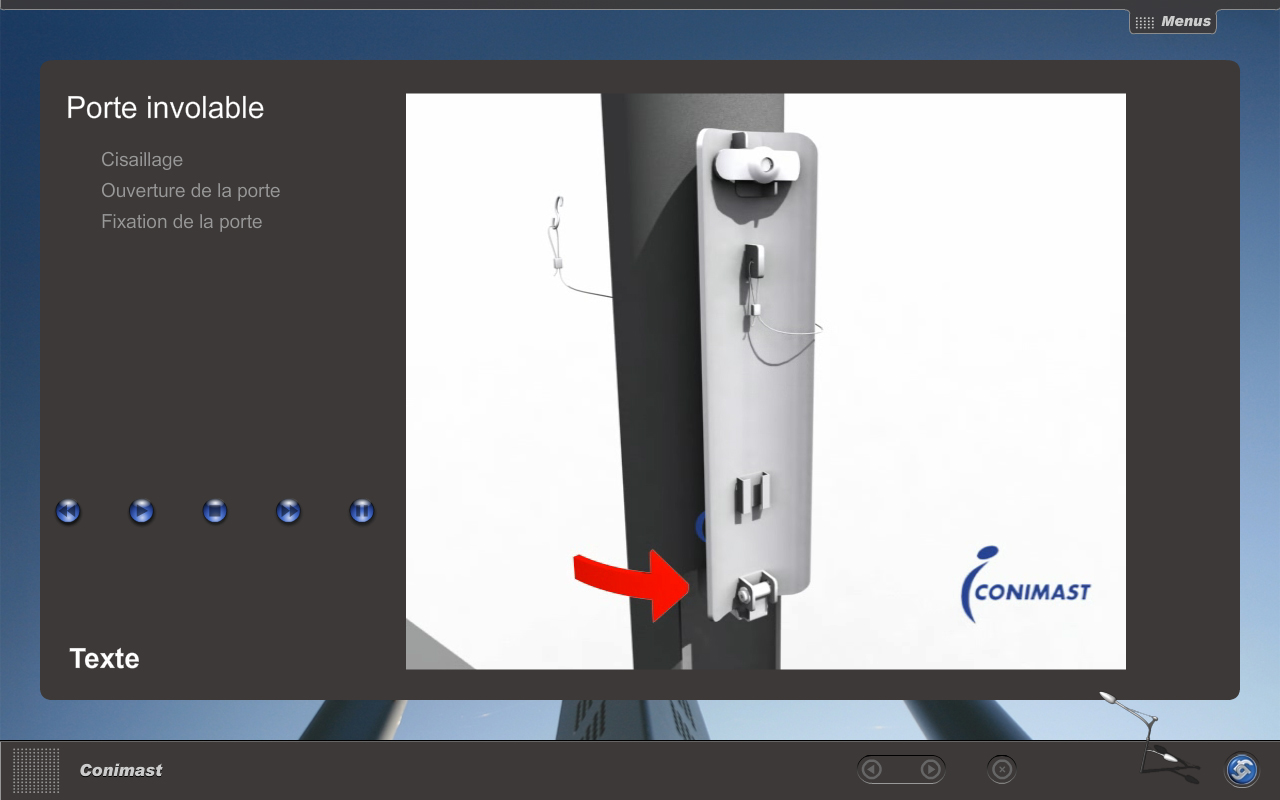Viewport: 1280px width, 800px height.
Task: Pause the animation
Action: [362, 512]
